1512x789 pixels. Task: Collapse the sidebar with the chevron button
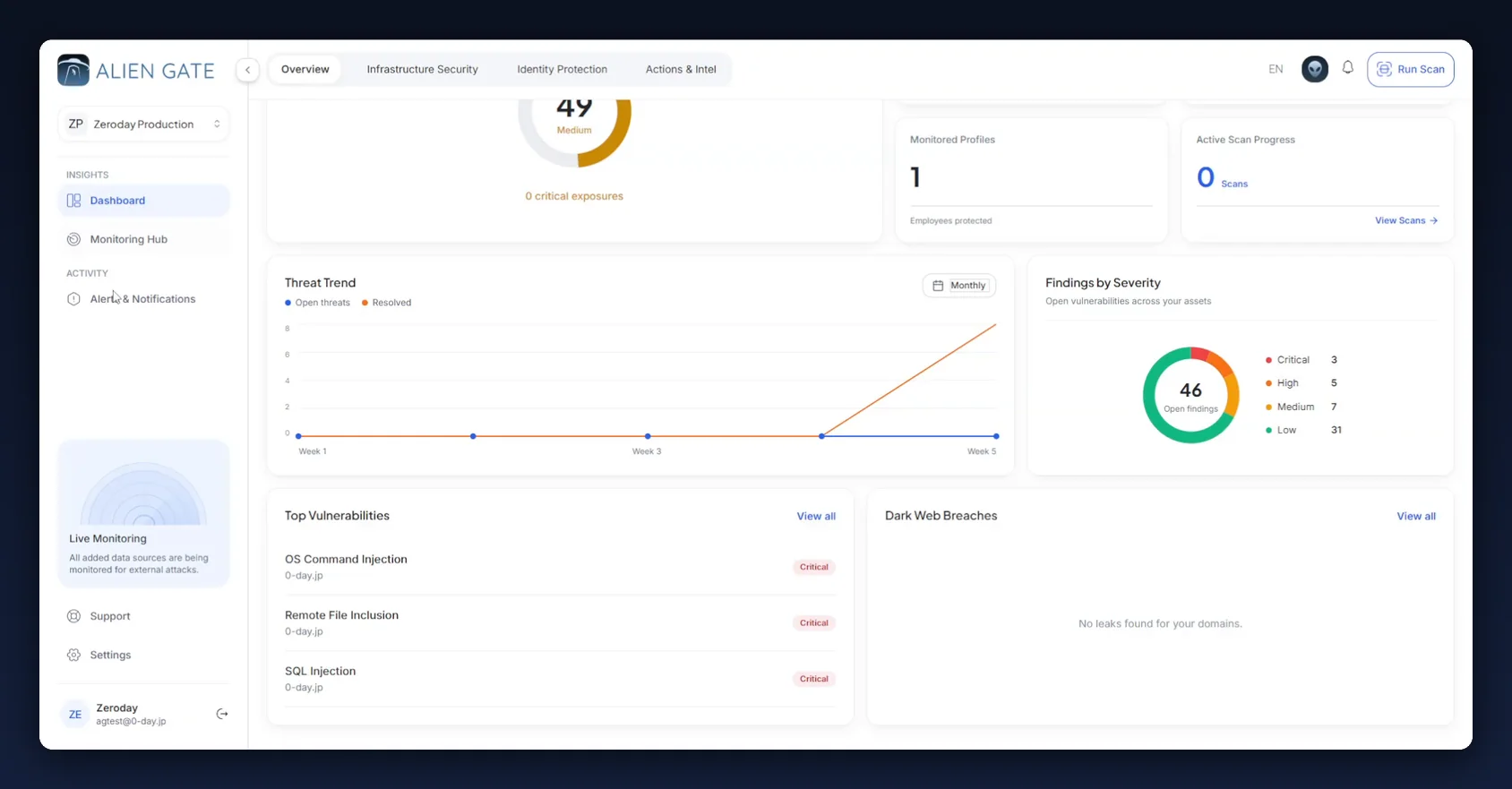[x=247, y=70]
